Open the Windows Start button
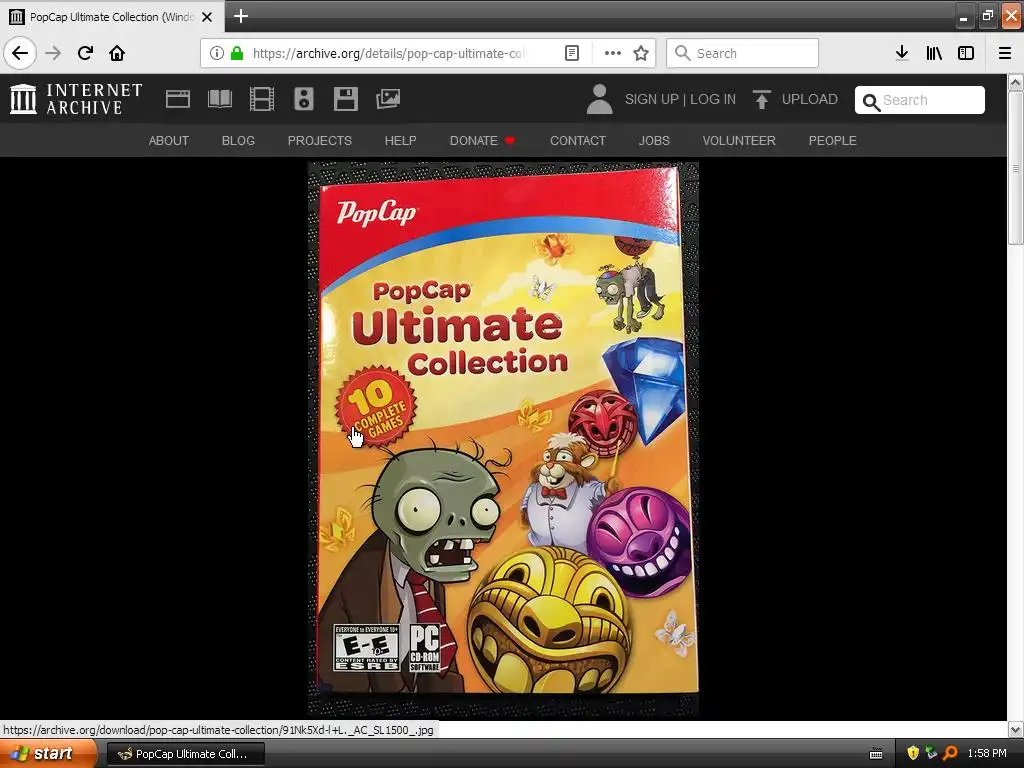 point(48,754)
